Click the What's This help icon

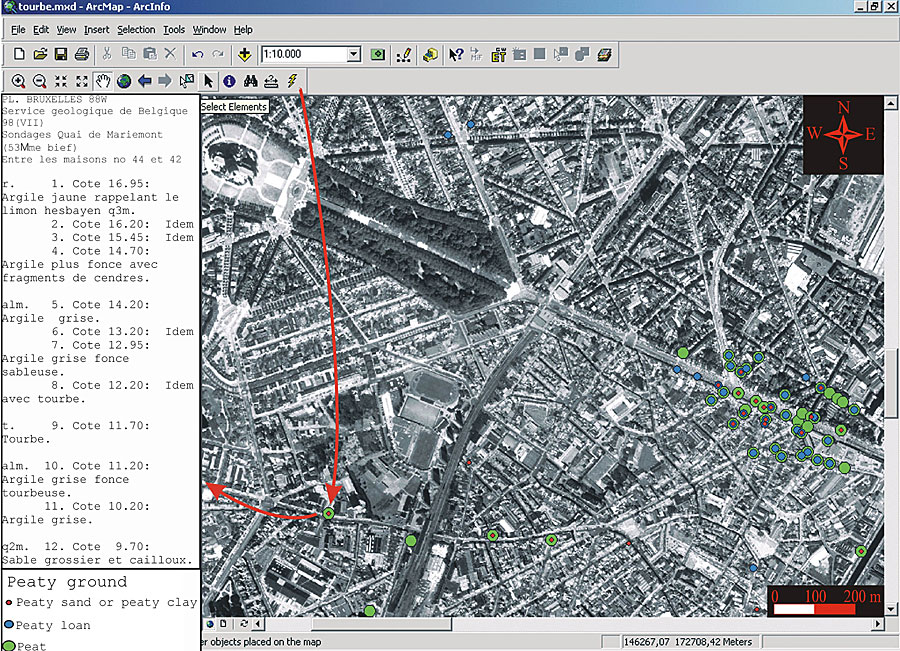pos(456,54)
